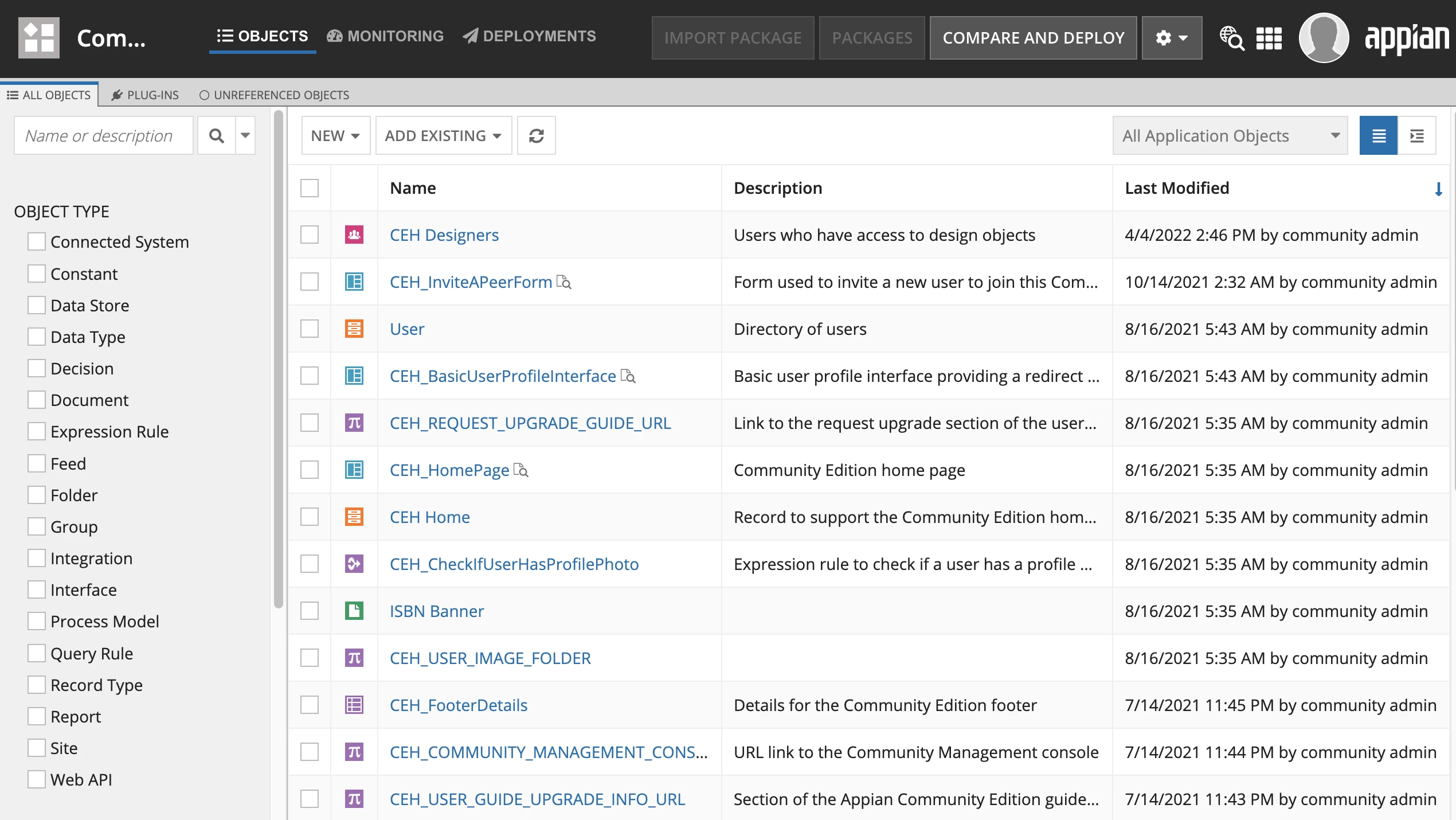
Task: Check the Constant object type filter
Action: 37,274
